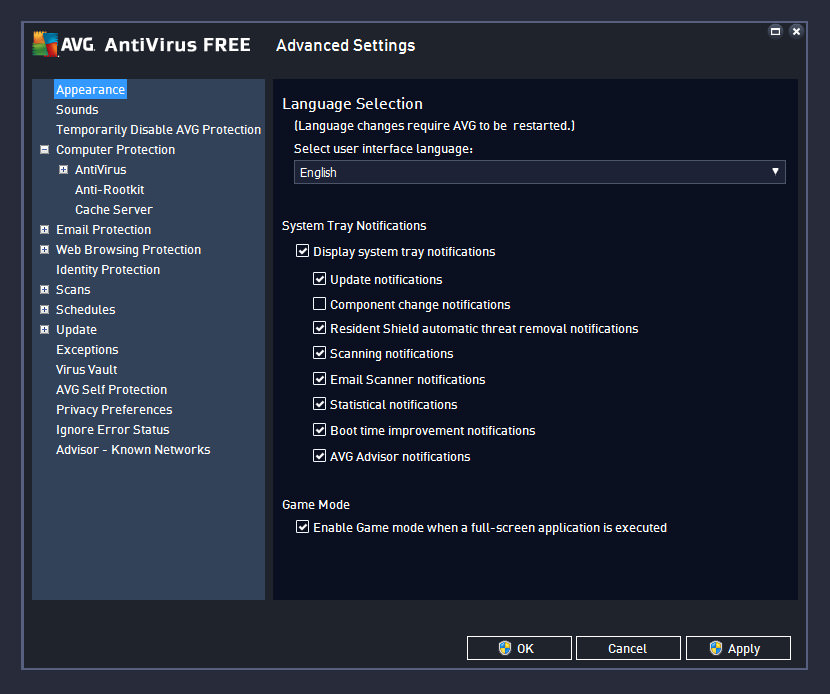Image resolution: width=830 pixels, height=694 pixels.
Task: Uncheck AVG Advisor notifications
Action: [319, 456]
